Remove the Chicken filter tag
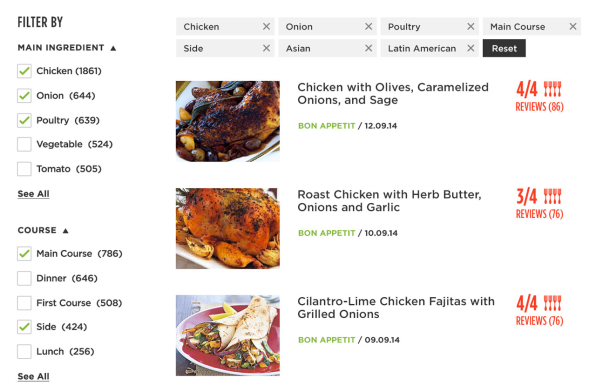Viewport: 596px width, 392px height. [x=266, y=26]
